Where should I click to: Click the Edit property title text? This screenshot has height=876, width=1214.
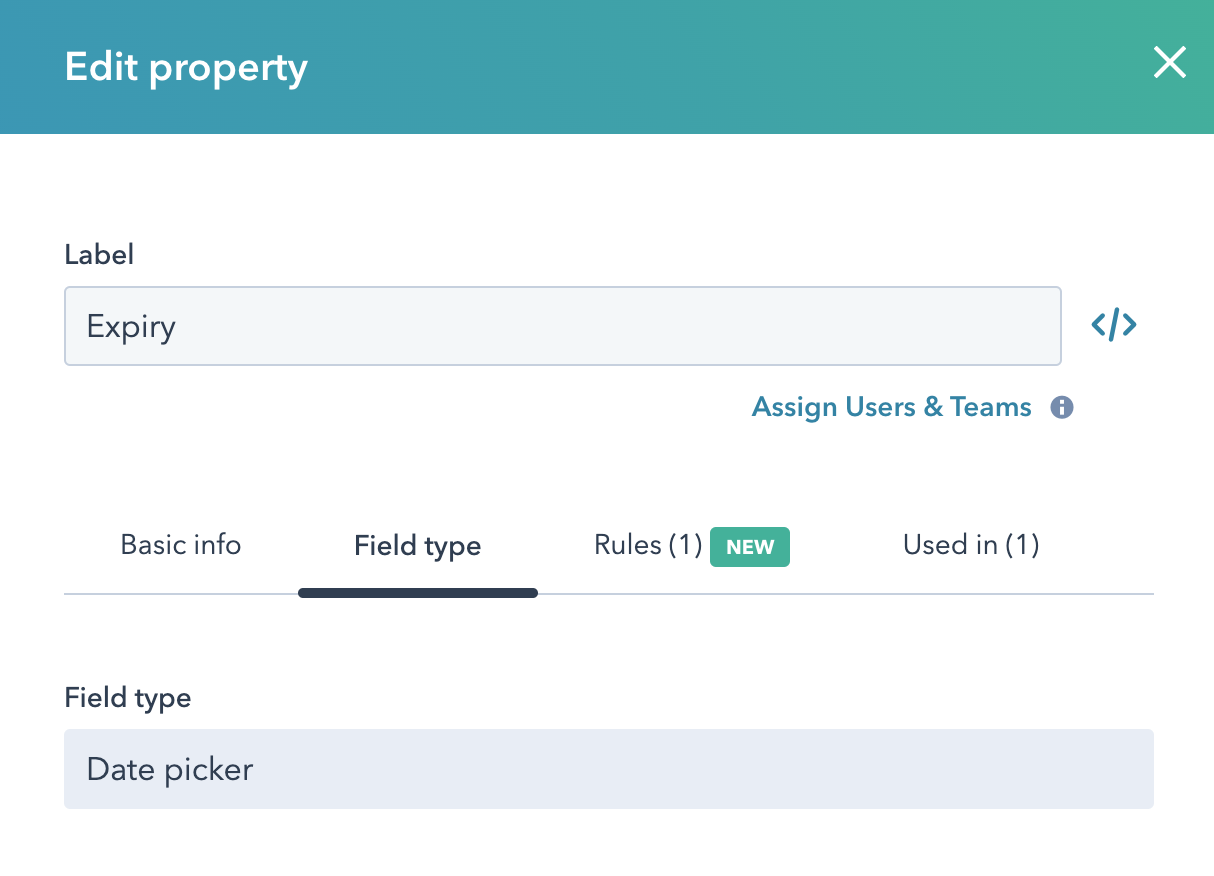tap(186, 66)
